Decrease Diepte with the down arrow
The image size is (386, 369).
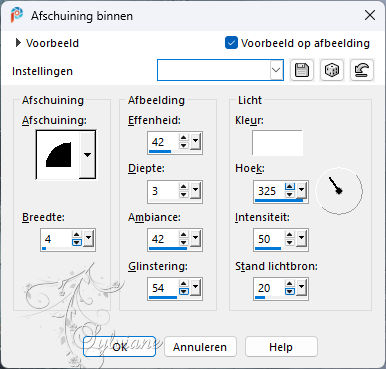coord(183,194)
